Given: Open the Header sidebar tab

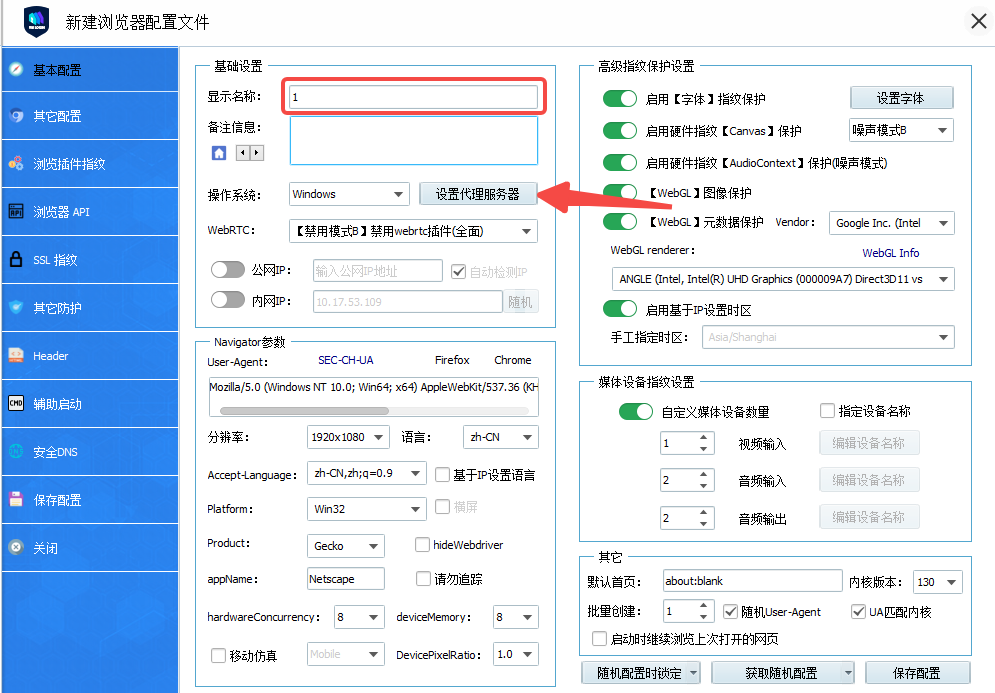Looking at the screenshot, I should click(50, 356).
